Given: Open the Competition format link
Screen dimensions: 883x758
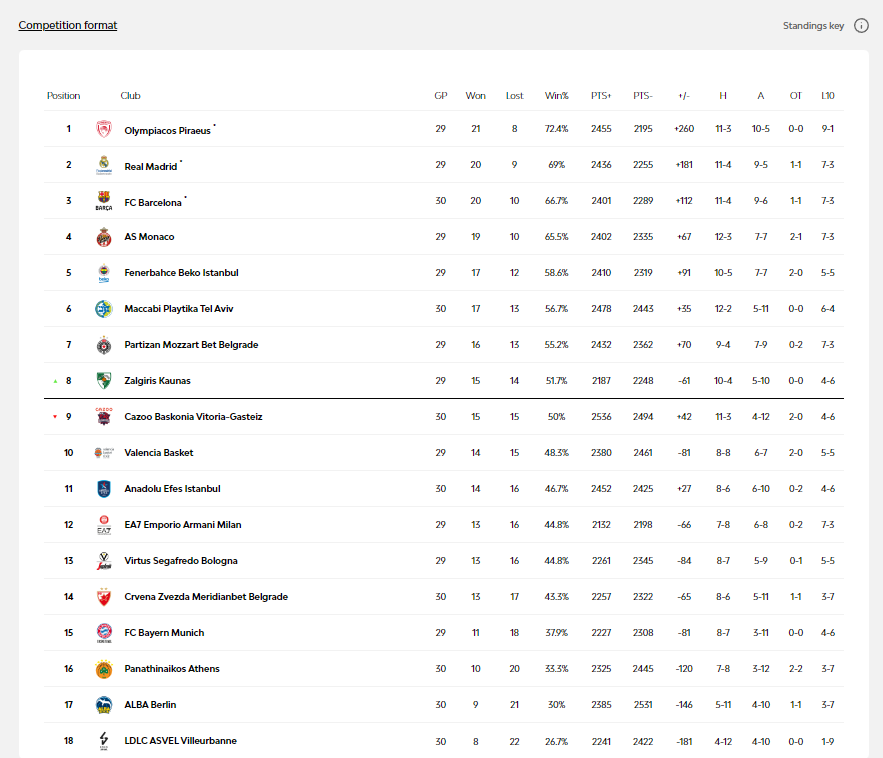Looking at the screenshot, I should 68,25.
